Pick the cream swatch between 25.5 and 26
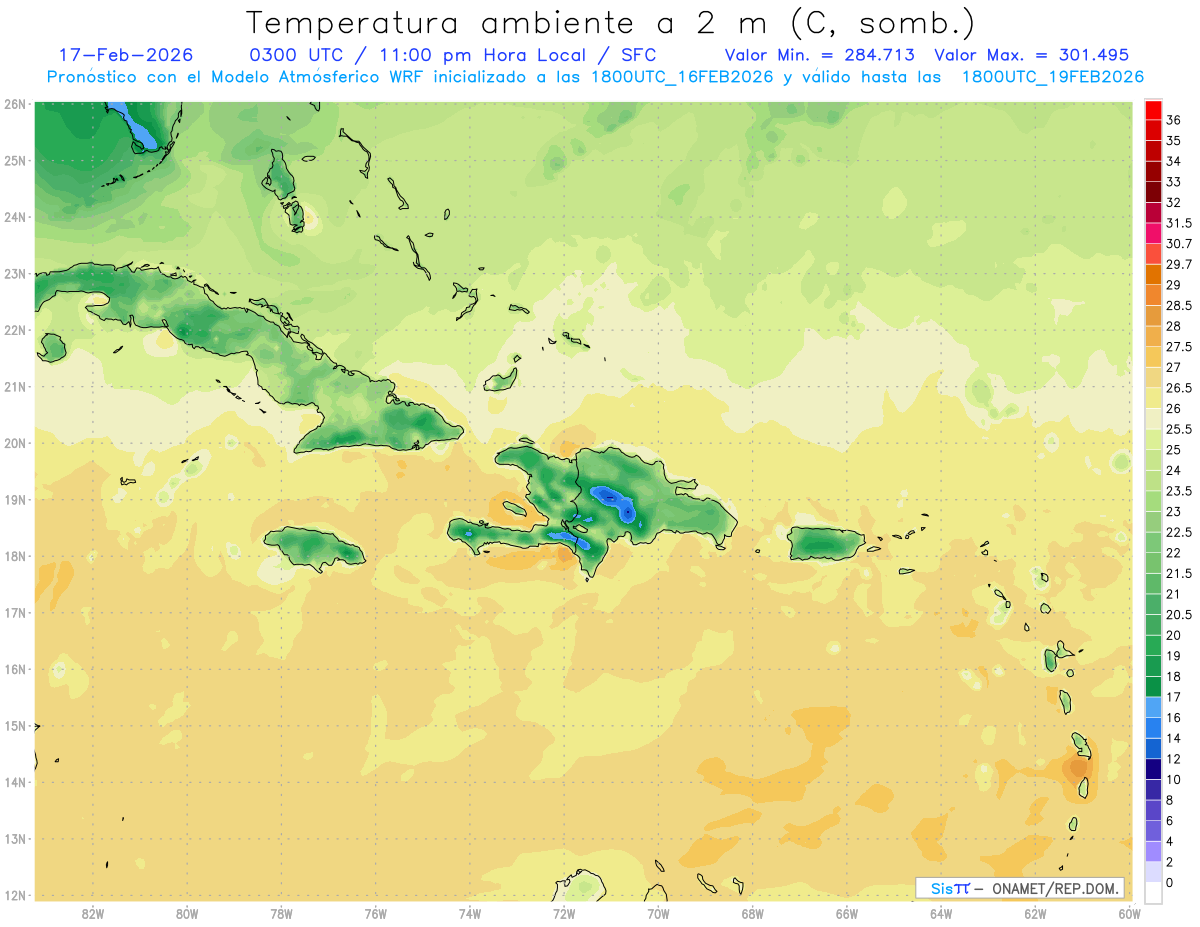 click(1153, 418)
